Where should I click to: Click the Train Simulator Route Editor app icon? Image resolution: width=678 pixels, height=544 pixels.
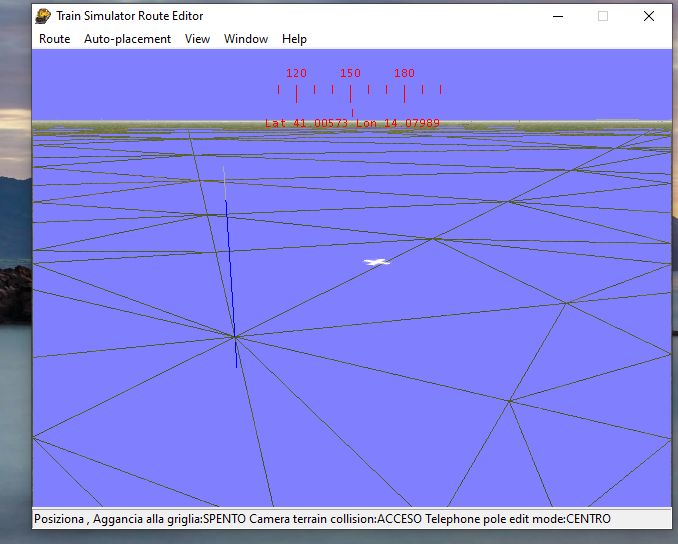[43, 16]
